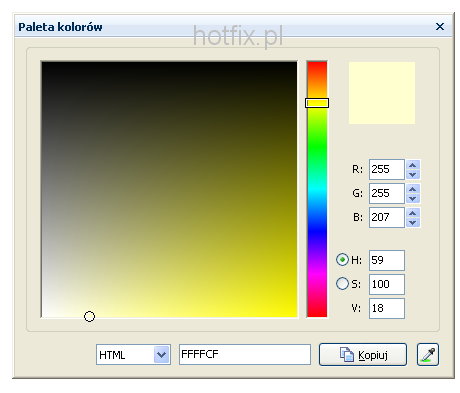Click the circular selector in the color gradient
460x393 pixels.
tap(89, 316)
